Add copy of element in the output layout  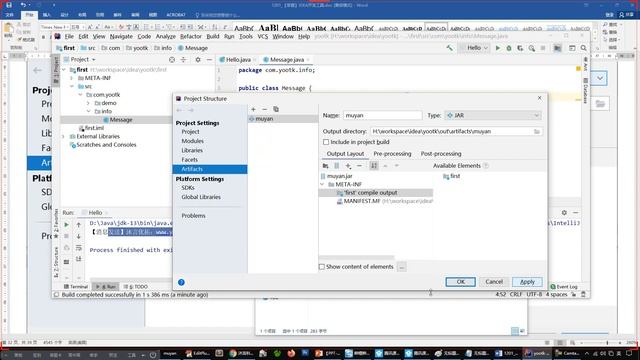click(x=348, y=166)
